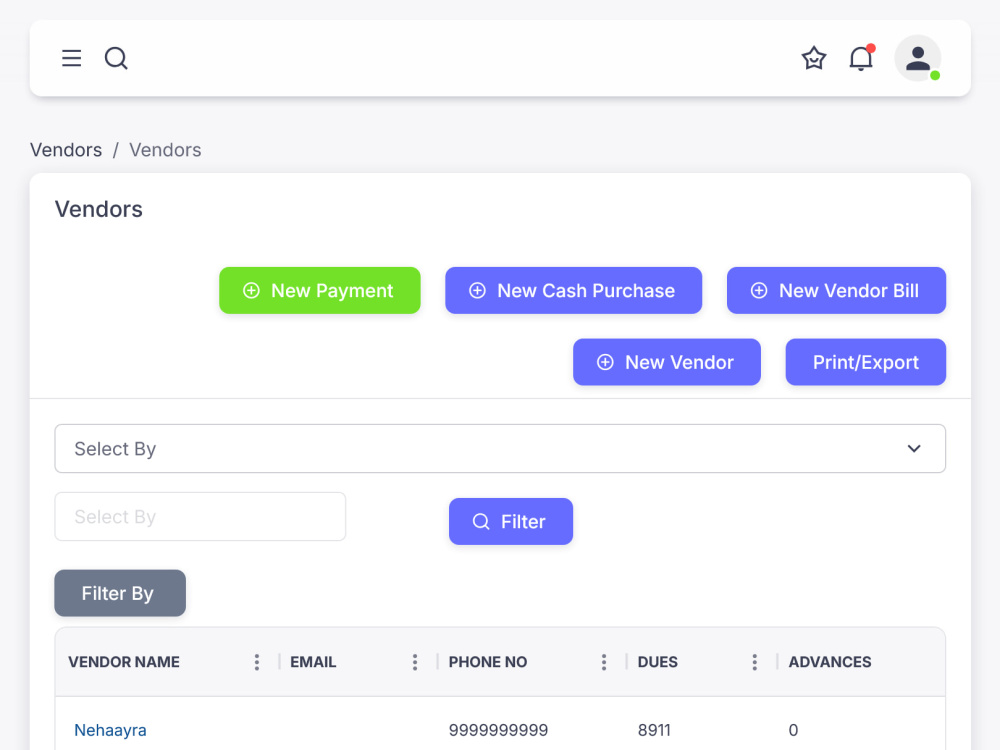Open Vendor Name column options menu
Viewport: 1000px width, 750px height.
(257, 662)
